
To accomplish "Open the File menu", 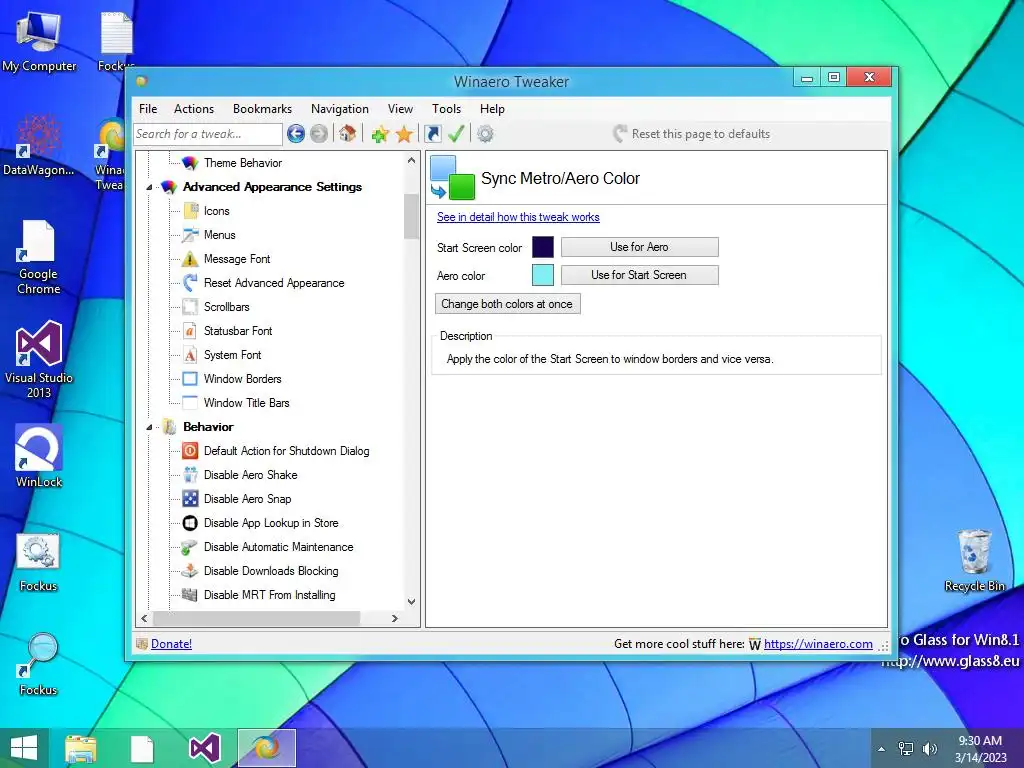I will point(148,109).
